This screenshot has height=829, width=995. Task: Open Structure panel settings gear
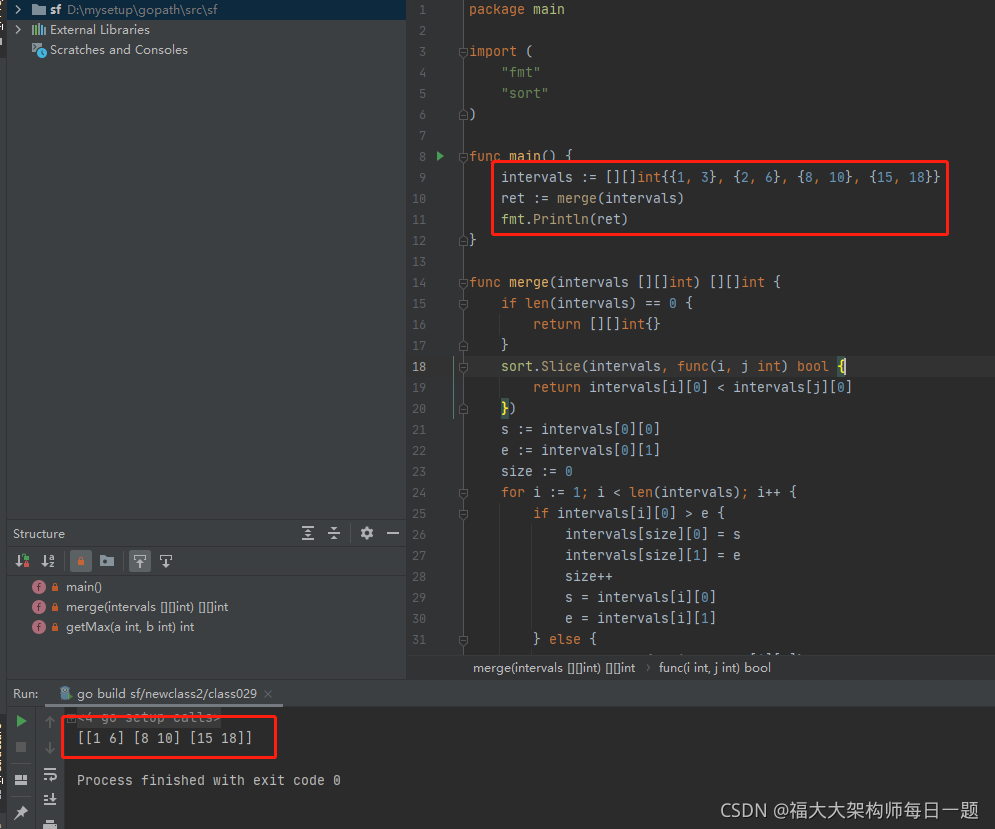pyautogui.click(x=367, y=533)
